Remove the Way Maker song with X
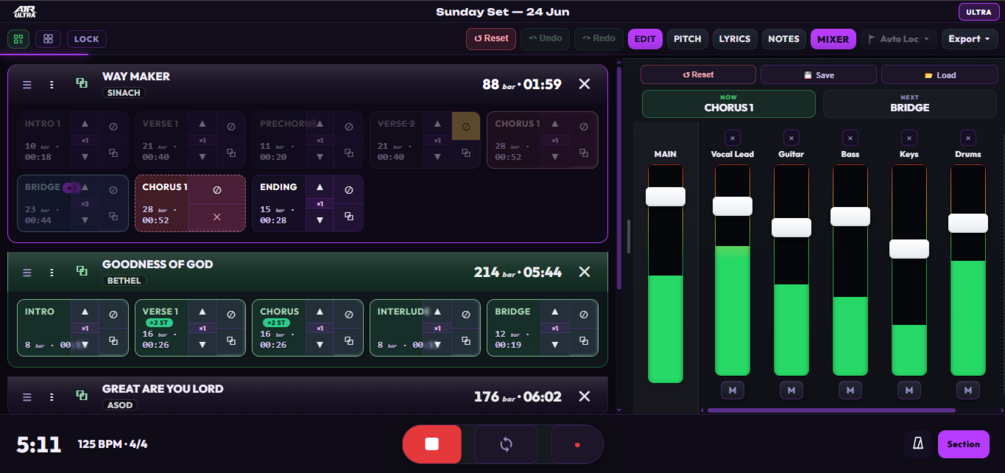This screenshot has height=473, width=1005. click(x=585, y=84)
